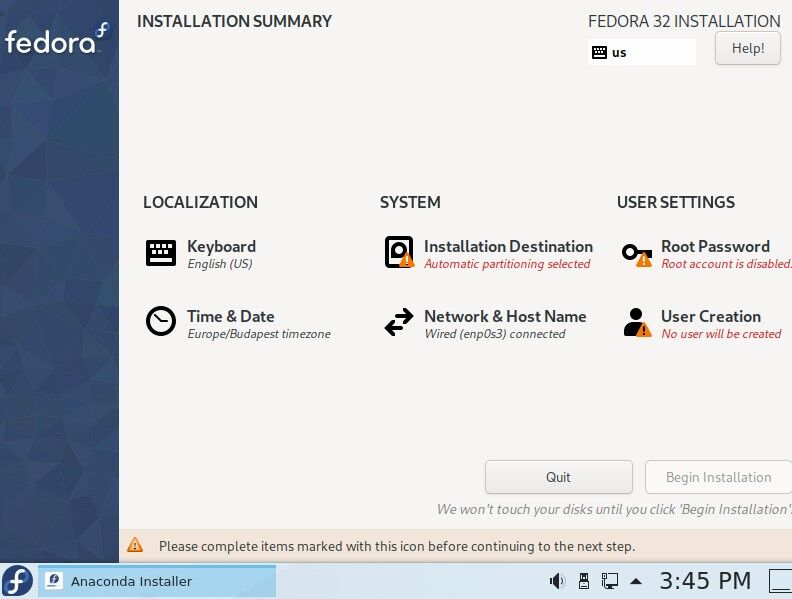Click 'Automatic partitioning selected' status text
The image size is (792, 599).
click(507, 264)
